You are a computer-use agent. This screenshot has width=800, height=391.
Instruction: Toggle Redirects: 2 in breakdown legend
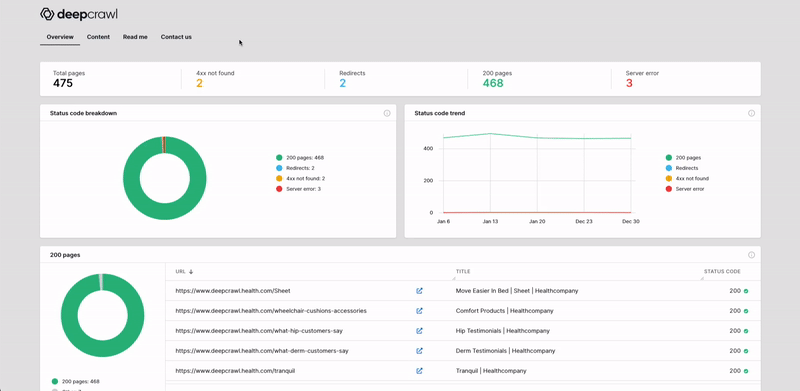pyautogui.click(x=295, y=168)
